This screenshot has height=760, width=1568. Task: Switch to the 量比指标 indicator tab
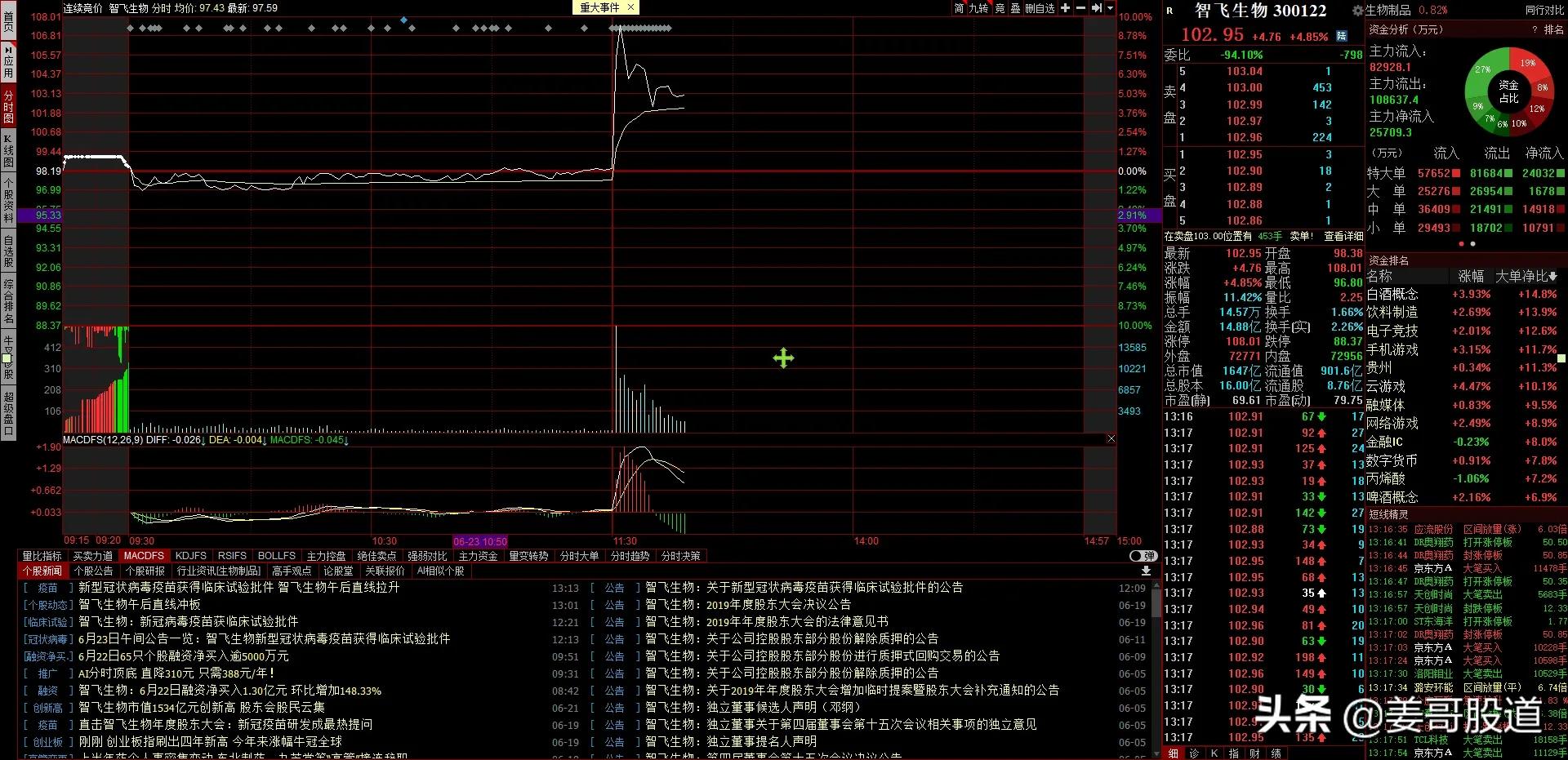[42, 556]
